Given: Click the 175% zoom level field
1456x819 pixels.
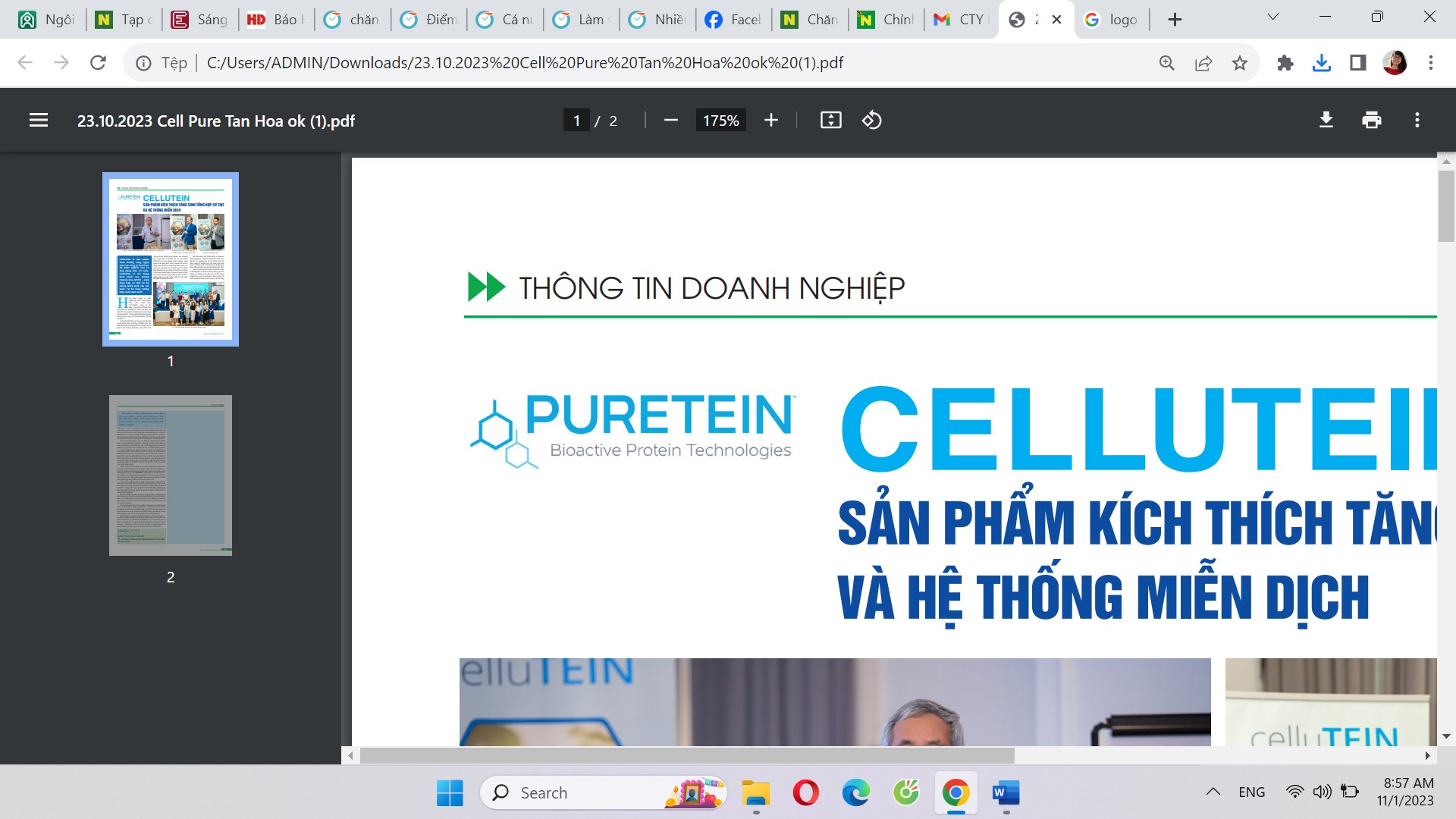Looking at the screenshot, I should [720, 121].
